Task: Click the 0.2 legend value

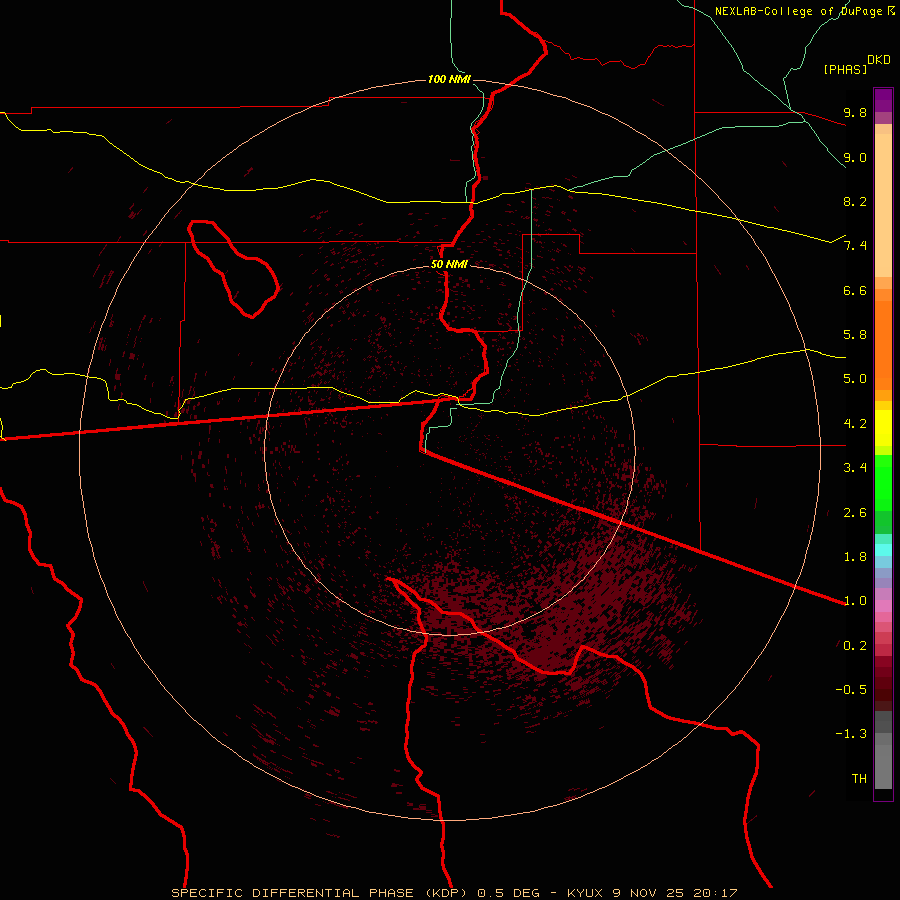Action: tap(855, 646)
